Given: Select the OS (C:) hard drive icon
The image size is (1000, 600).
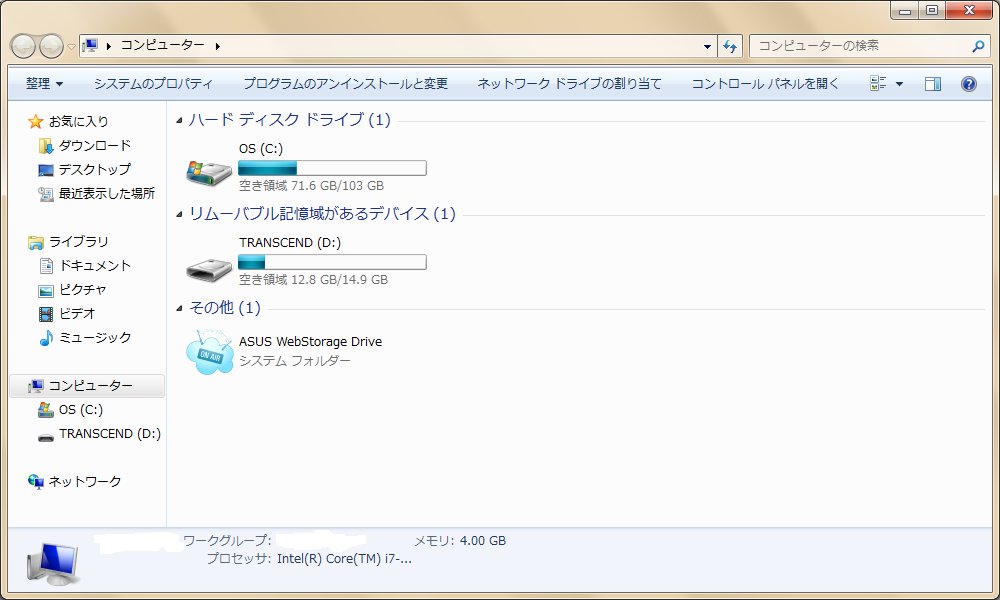Looking at the screenshot, I should (x=209, y=171).
